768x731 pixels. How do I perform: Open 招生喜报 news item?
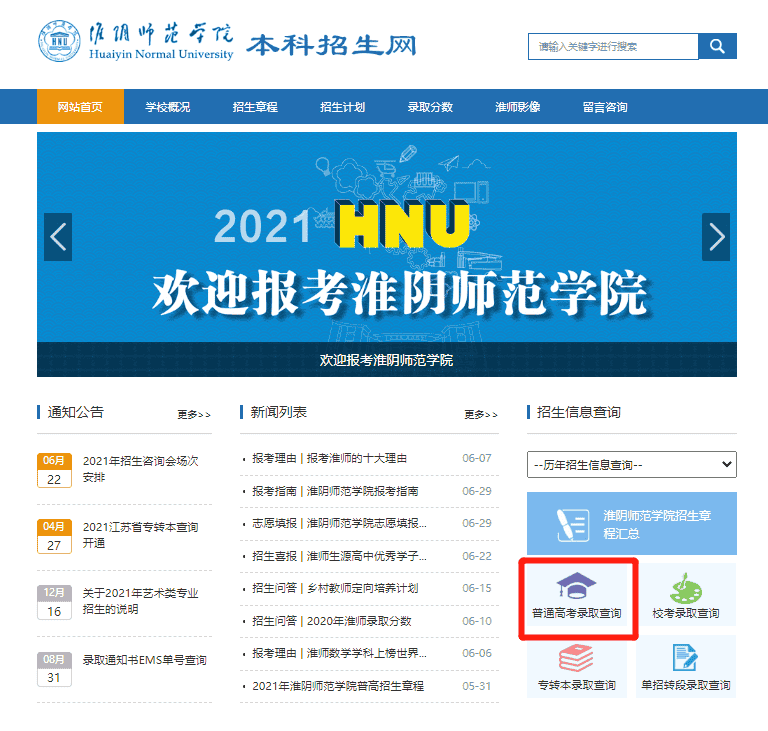[x=339, y=556]
